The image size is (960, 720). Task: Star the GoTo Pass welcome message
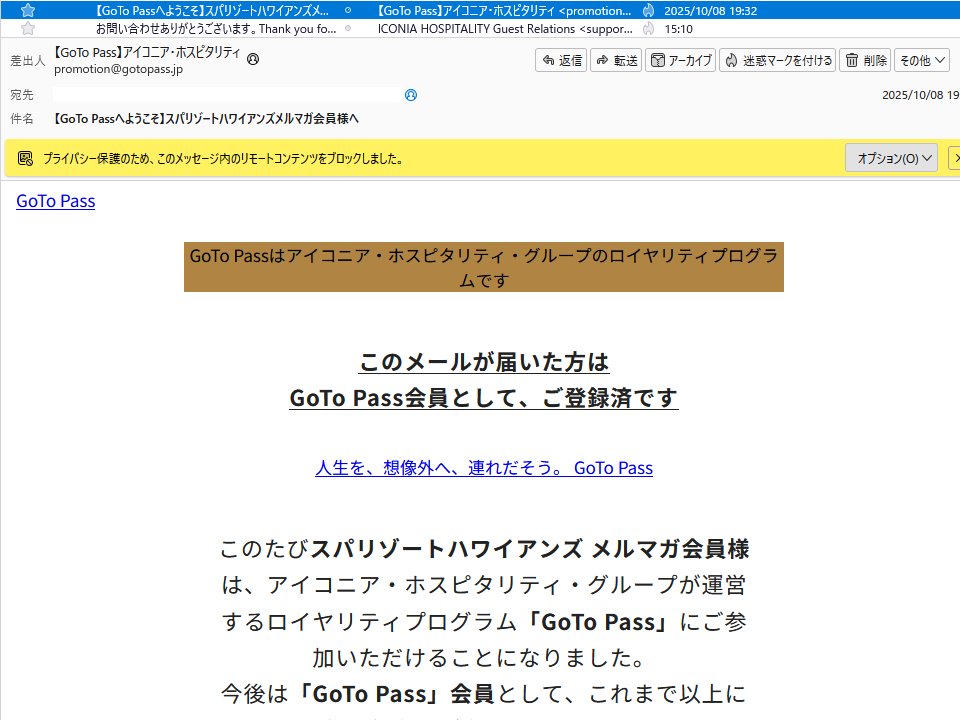[x=28, y=10]
